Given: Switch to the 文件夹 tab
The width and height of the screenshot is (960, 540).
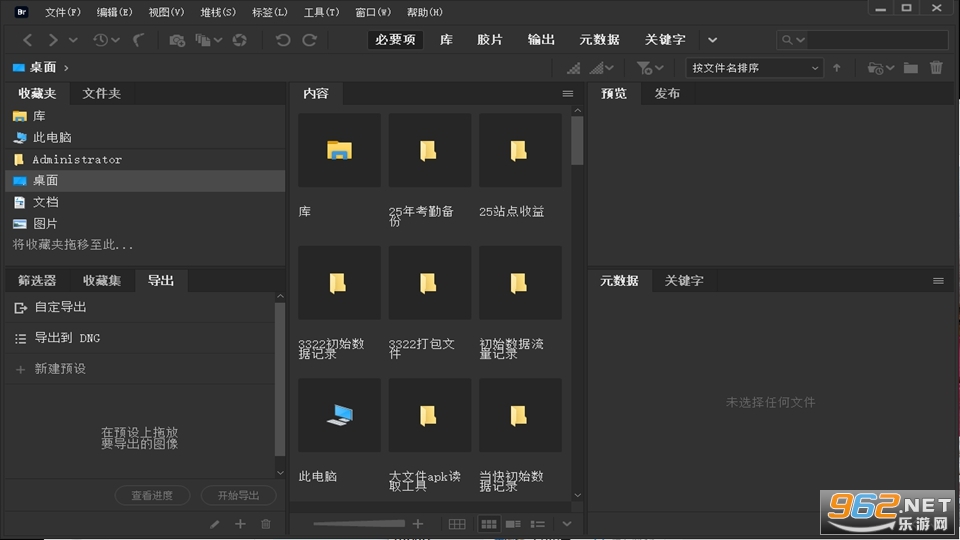Looking at the screenshot, I should point(102,94).
